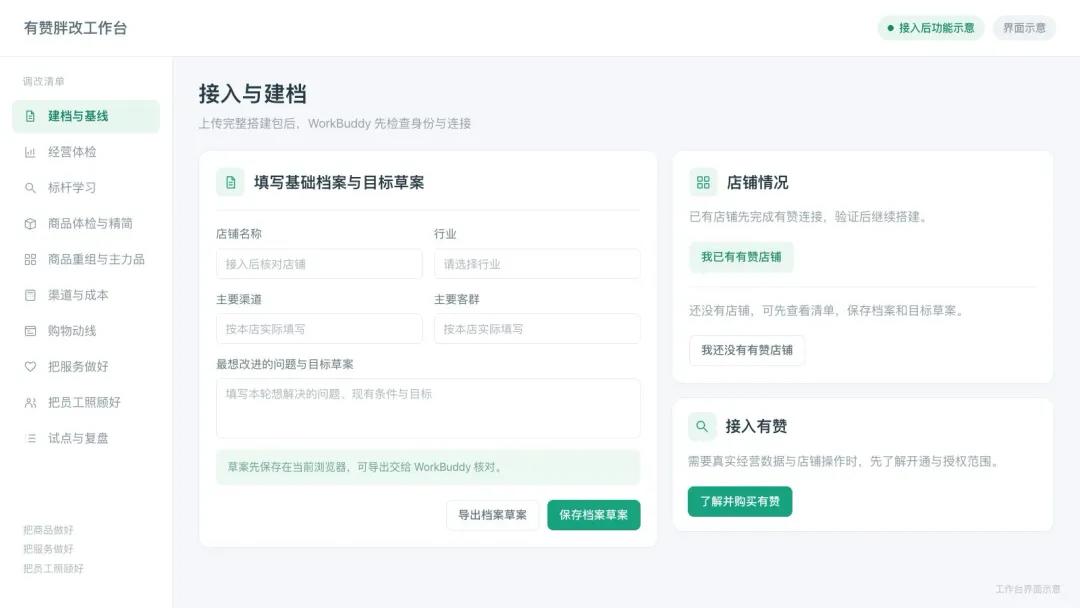Image resolution: width=1080 pixels, height=608 pixels.
Task: Click the 接入后功能示意 pill
Action: [x=931, y=28]
